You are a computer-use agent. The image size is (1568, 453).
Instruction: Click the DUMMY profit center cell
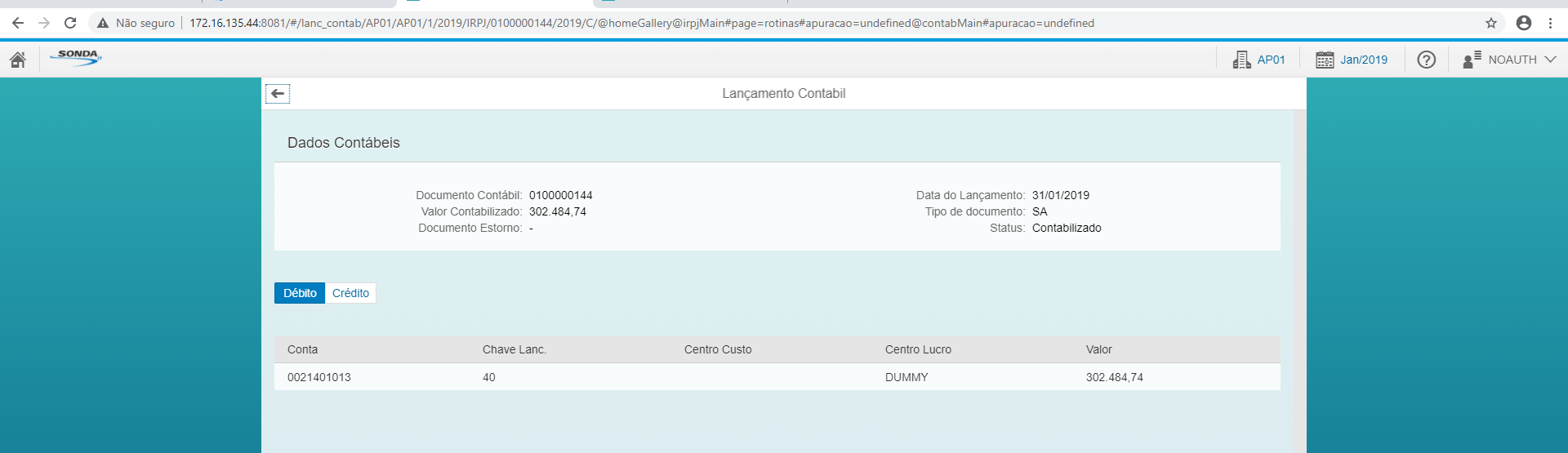[906, 377]
